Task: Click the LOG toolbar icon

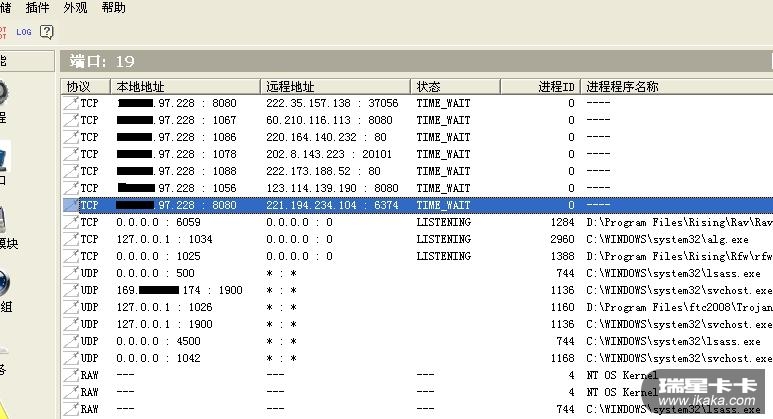Action: pyautogui.click(x=24, y=32)
